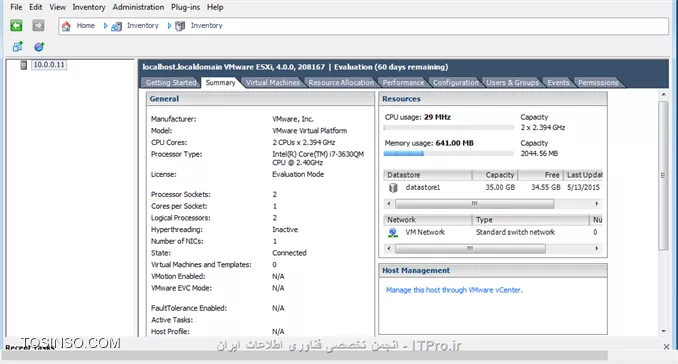Click the Inactive hyperthreading value
This screenshot has height=364, width=678.
285,230
